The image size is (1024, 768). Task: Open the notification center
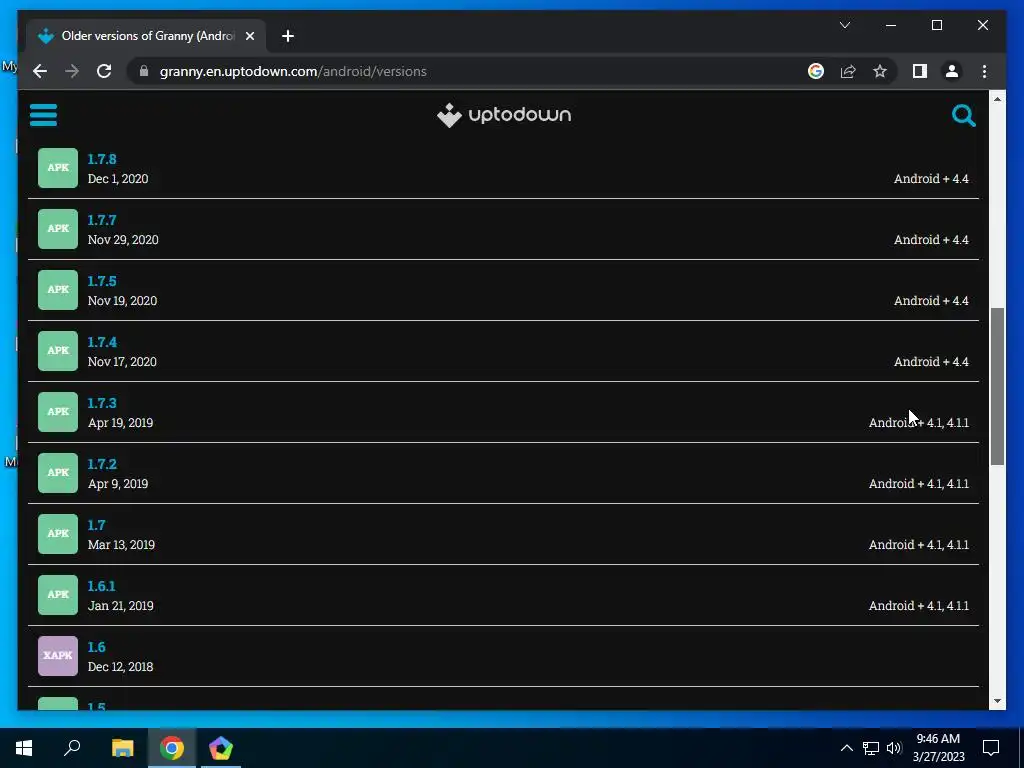click(991, 748)
